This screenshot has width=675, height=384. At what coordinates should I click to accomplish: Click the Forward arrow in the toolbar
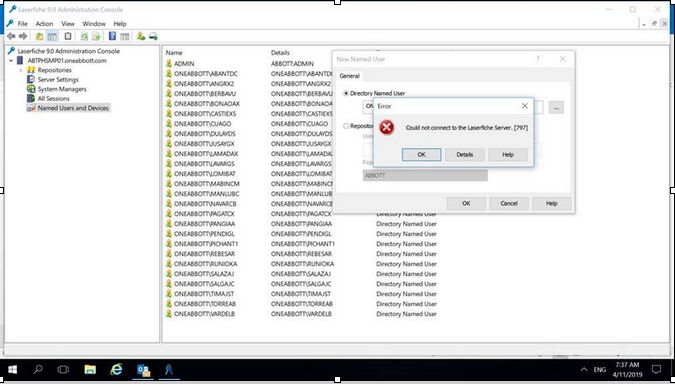[x=23, y=37]
